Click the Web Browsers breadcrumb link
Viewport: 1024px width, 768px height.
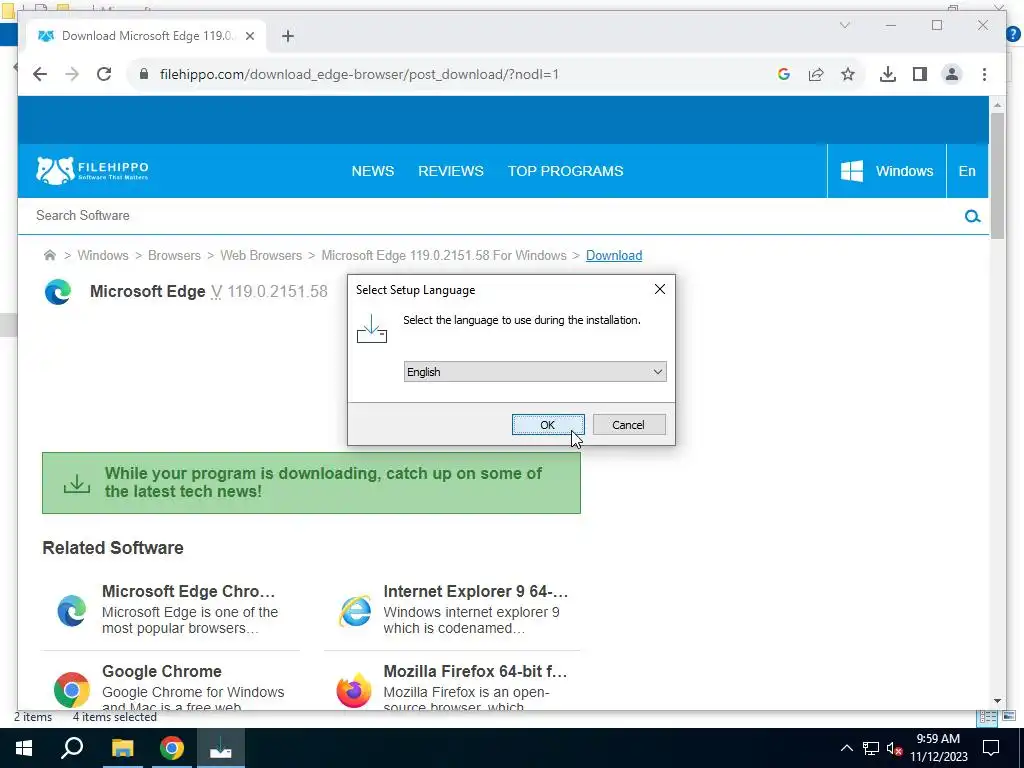point(261,255)
